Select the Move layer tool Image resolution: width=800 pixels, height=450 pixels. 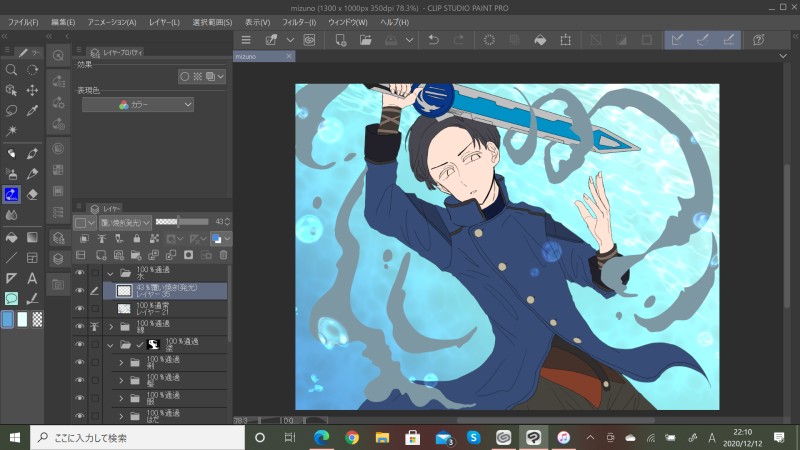[32, 90]
